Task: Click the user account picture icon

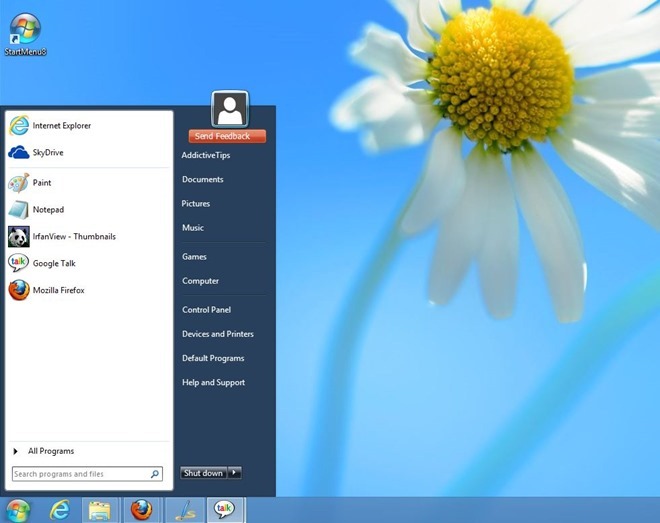Action: (230, 109)
